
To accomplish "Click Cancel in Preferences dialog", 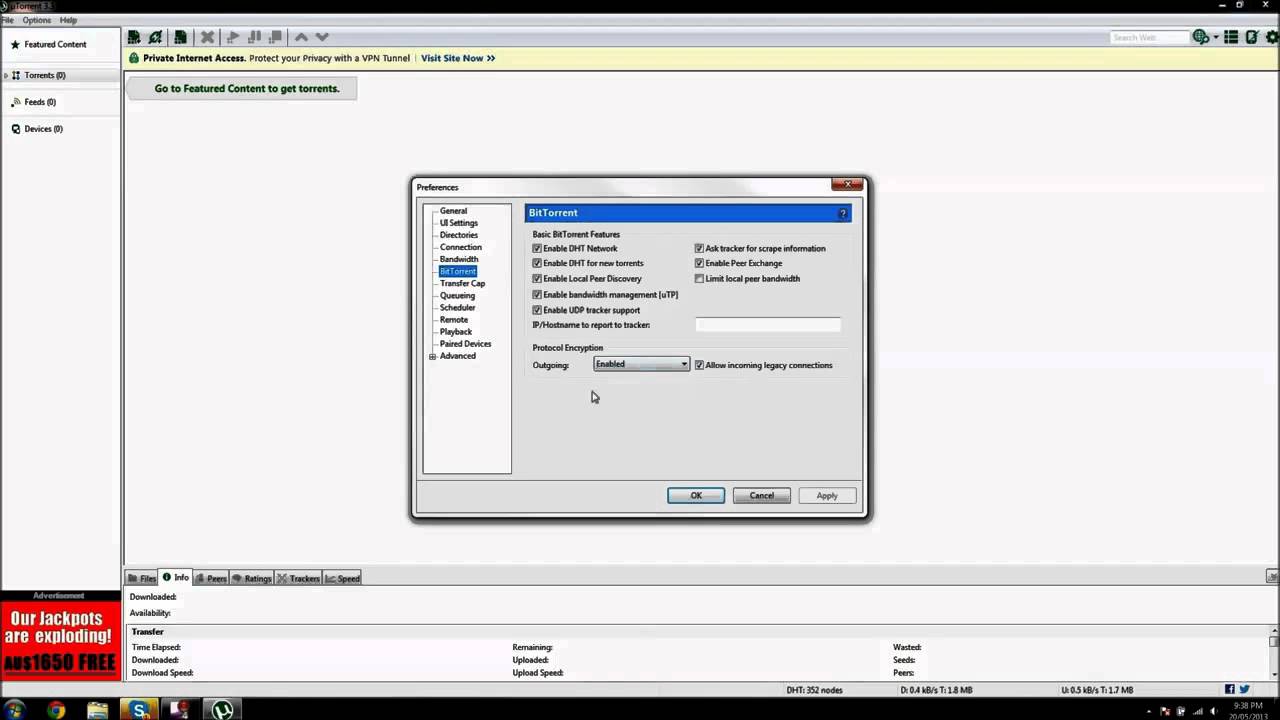I will click(762, 495).
